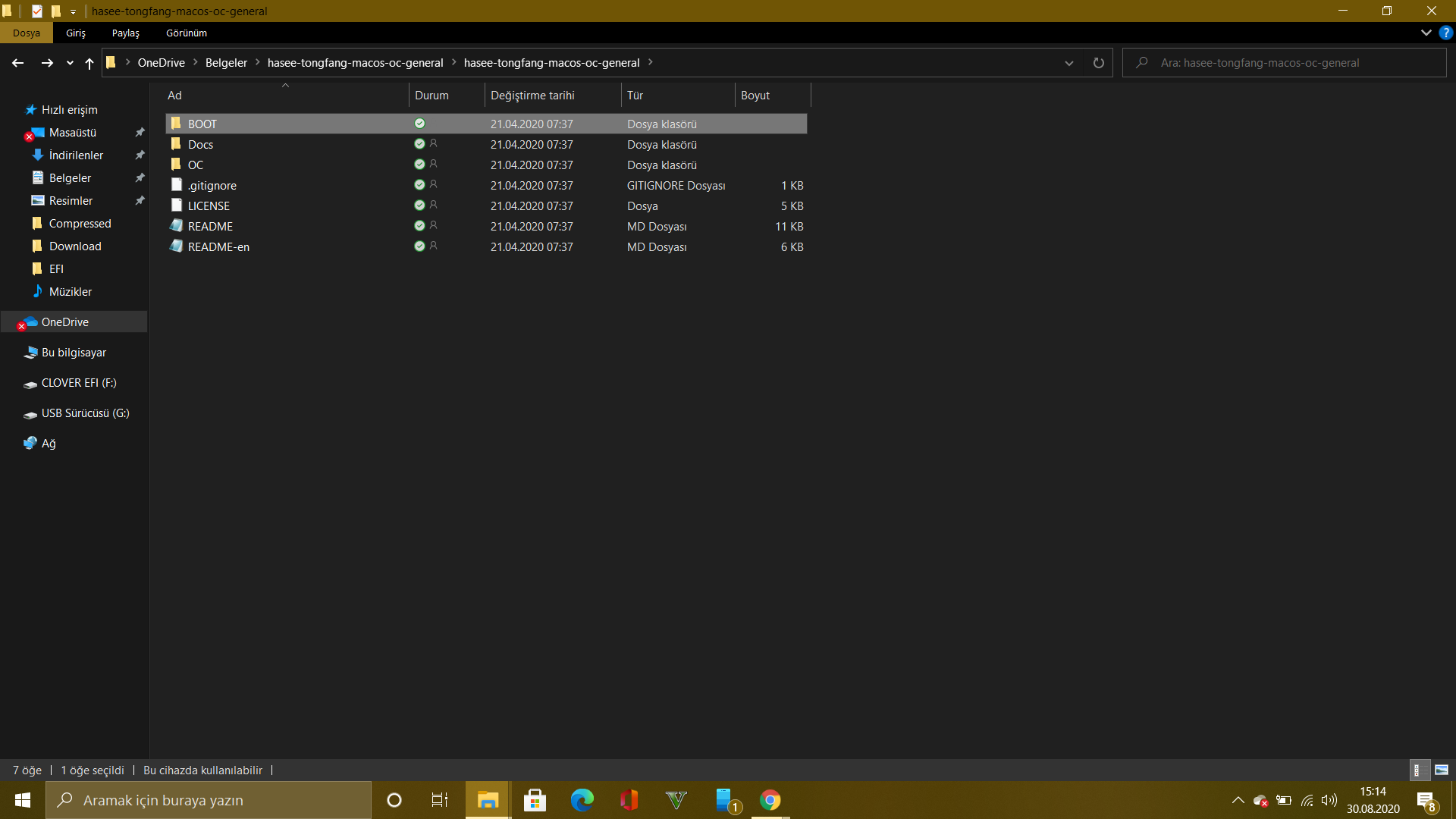The width and height of the screenshot is (1456, 819).
Task: Sort files by Değiştirme tarihi column
Action: coord(532,96)
